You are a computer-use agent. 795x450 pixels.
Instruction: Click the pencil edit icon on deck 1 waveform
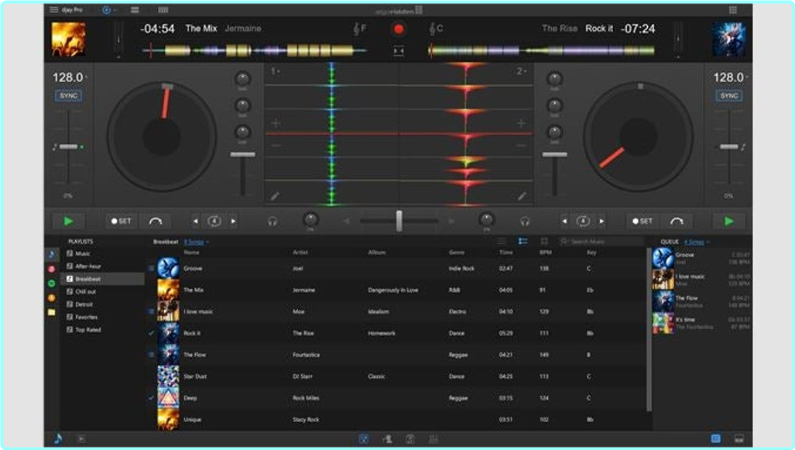[x=275, y=196]
